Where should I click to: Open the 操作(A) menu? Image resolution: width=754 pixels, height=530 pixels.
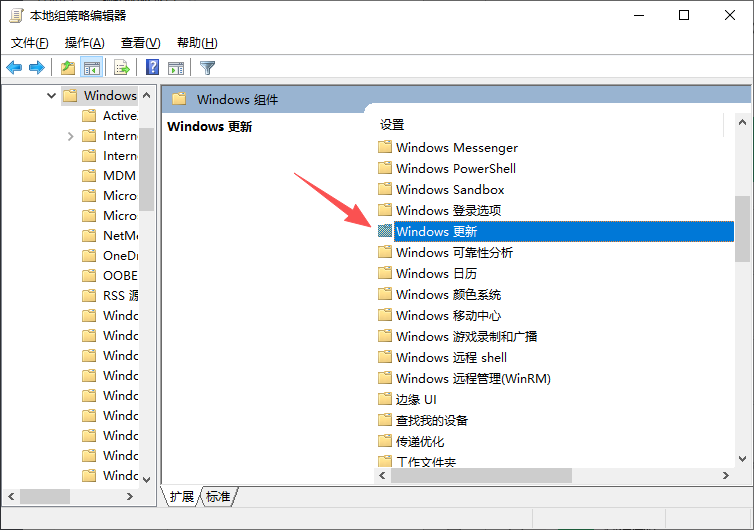coord(85,43)
